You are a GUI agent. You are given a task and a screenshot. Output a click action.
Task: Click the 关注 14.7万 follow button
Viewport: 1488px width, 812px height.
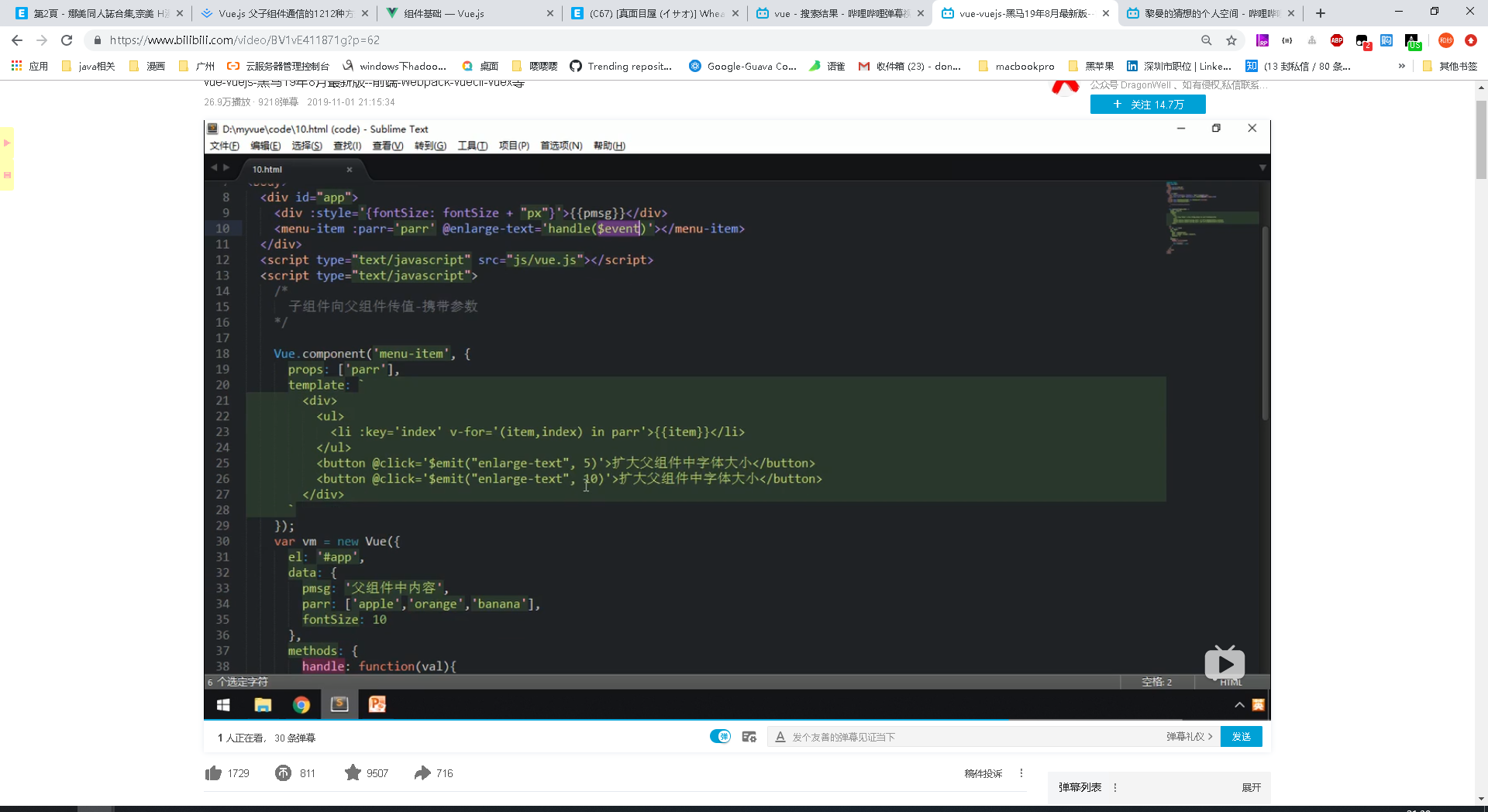(1148, 105)
